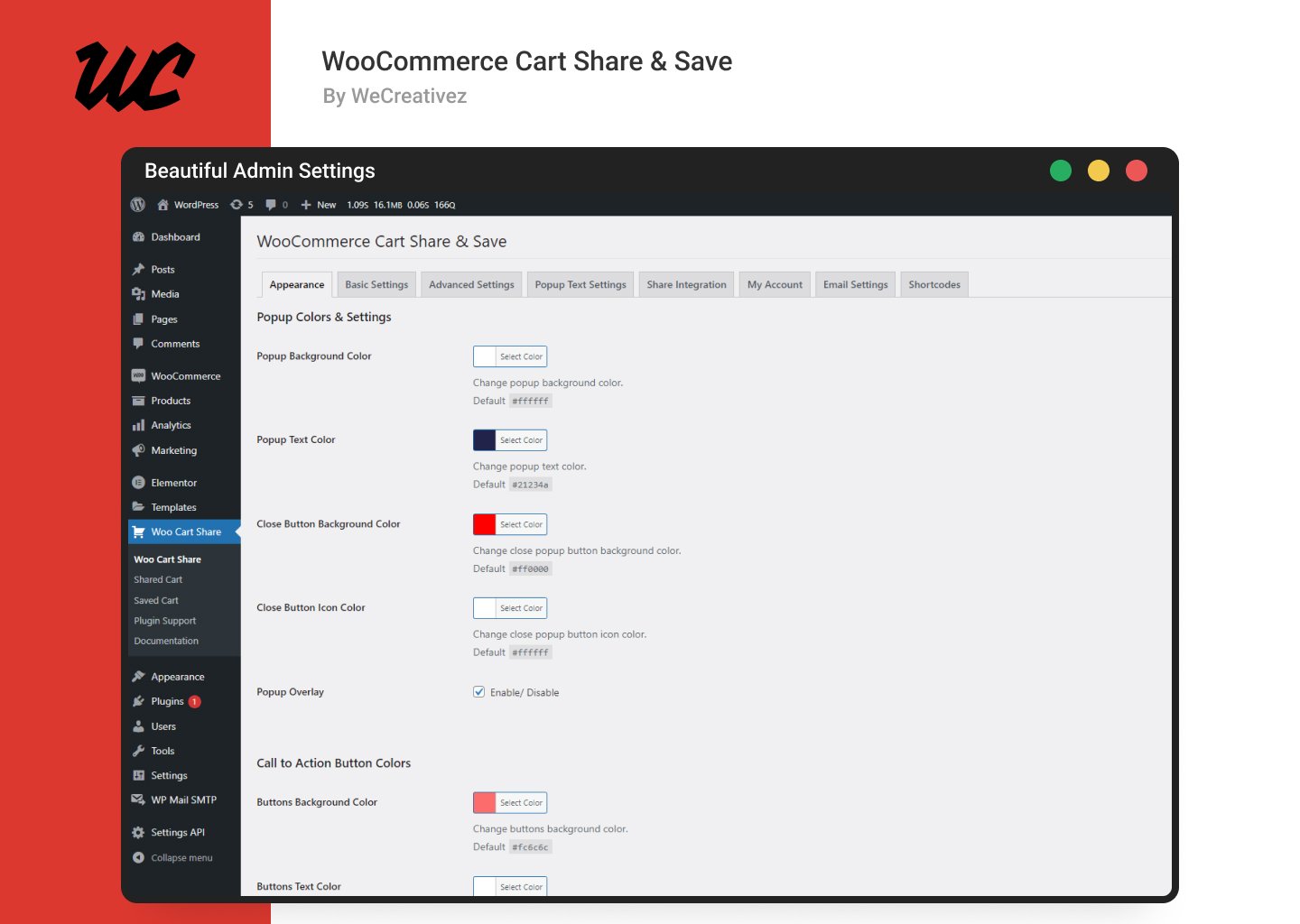Open the Documentation submenu link

point(166,642)
